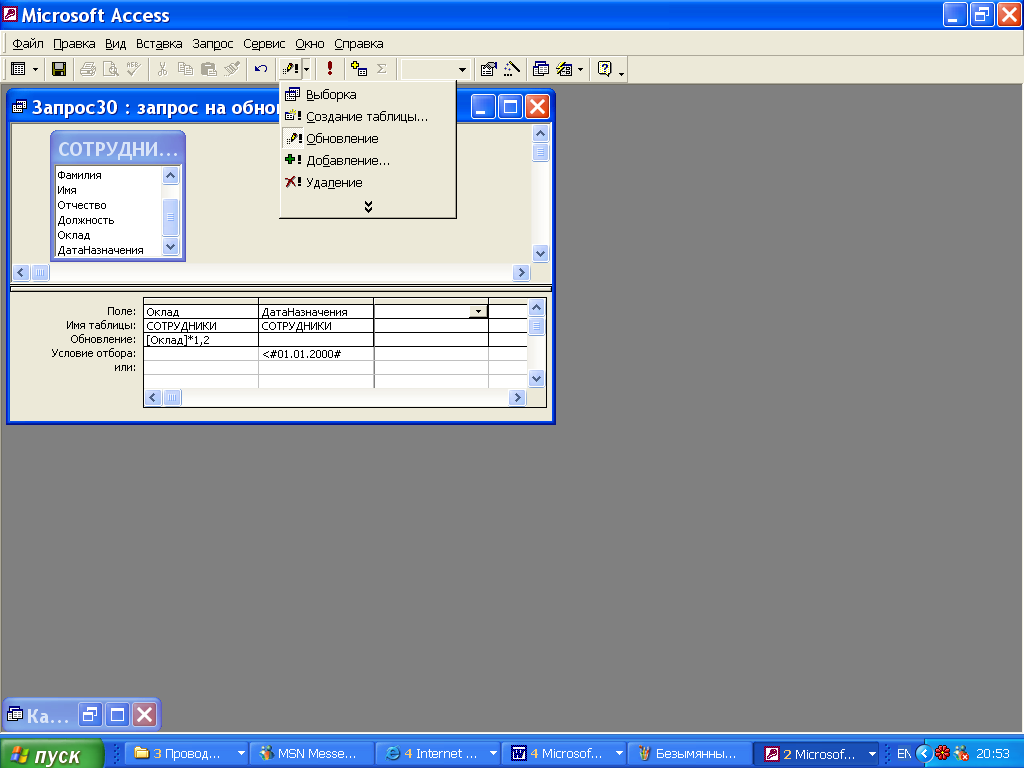Click the Paste clipboard icon
The image size is (1024, 768).
point(208,69)
